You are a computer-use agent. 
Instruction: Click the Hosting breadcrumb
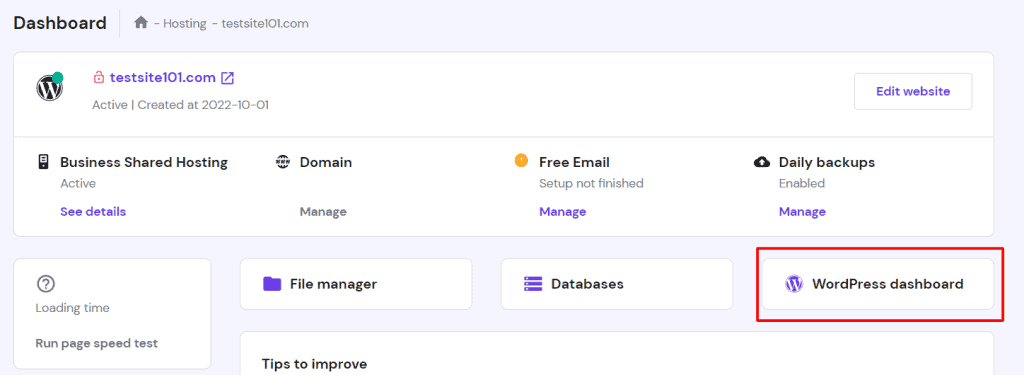coord(185,24)
